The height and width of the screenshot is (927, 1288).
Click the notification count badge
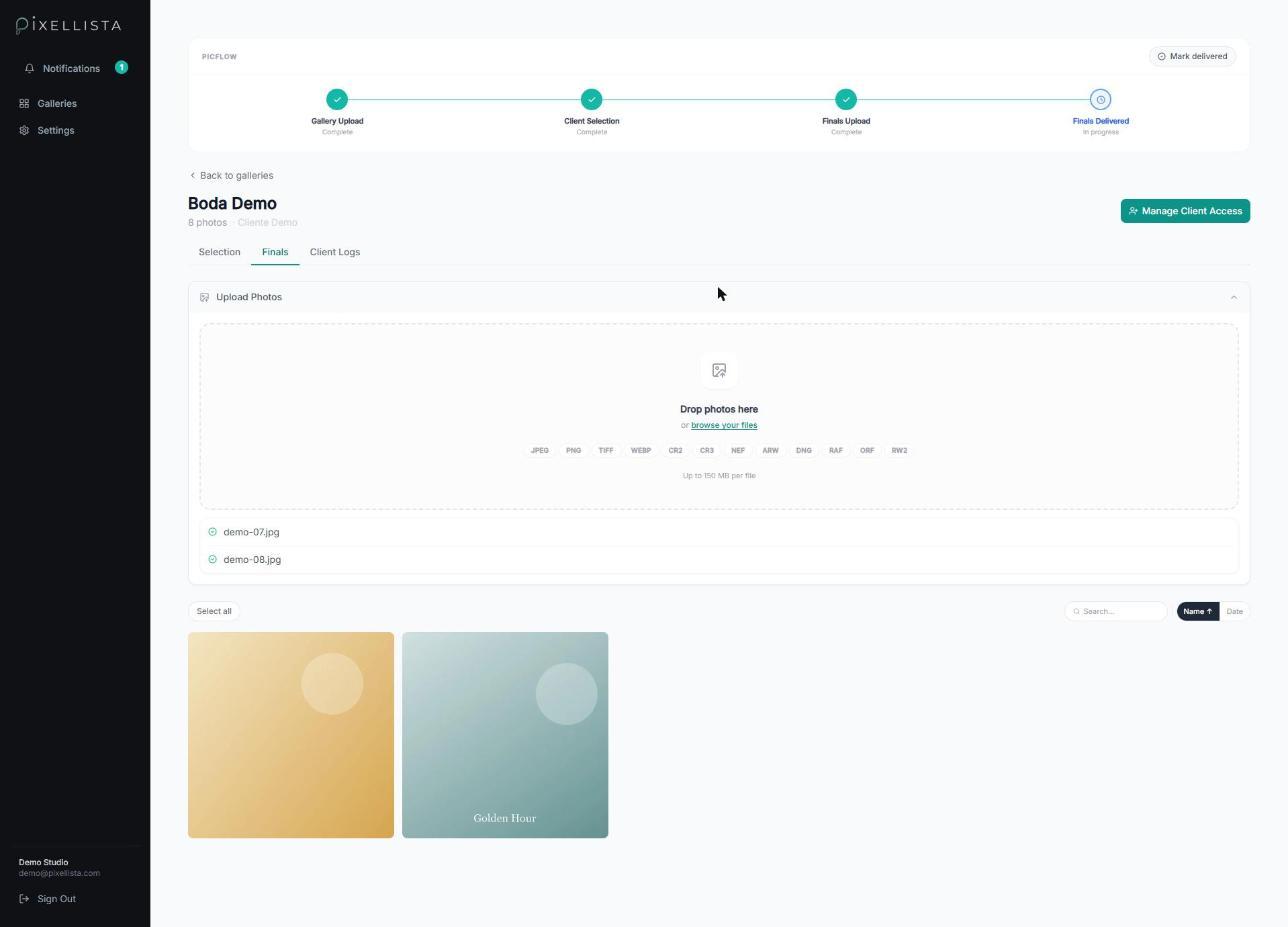click(121, 67)
